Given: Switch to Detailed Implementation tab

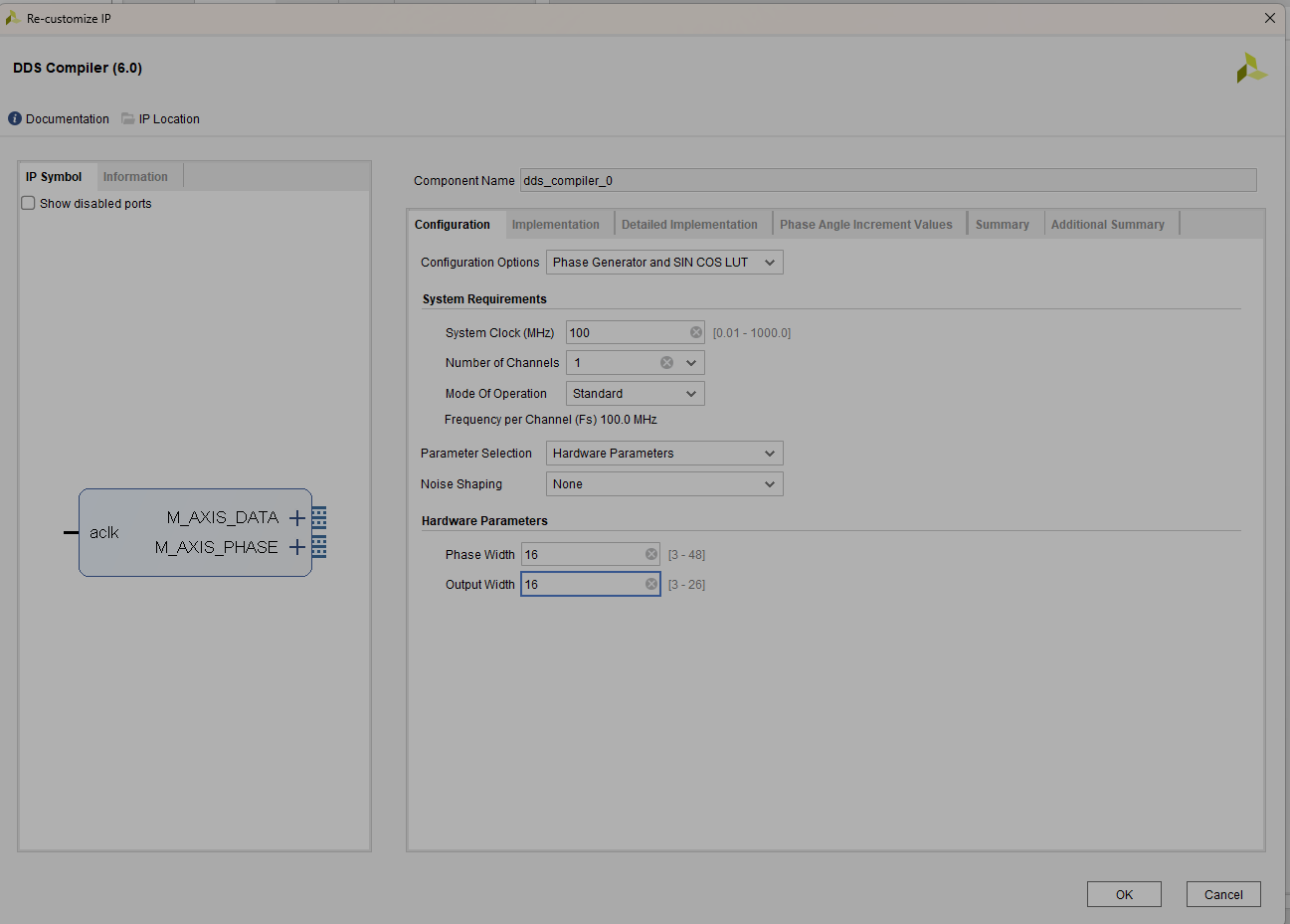Looking at the screenshot, I should (x=689, y=225).
